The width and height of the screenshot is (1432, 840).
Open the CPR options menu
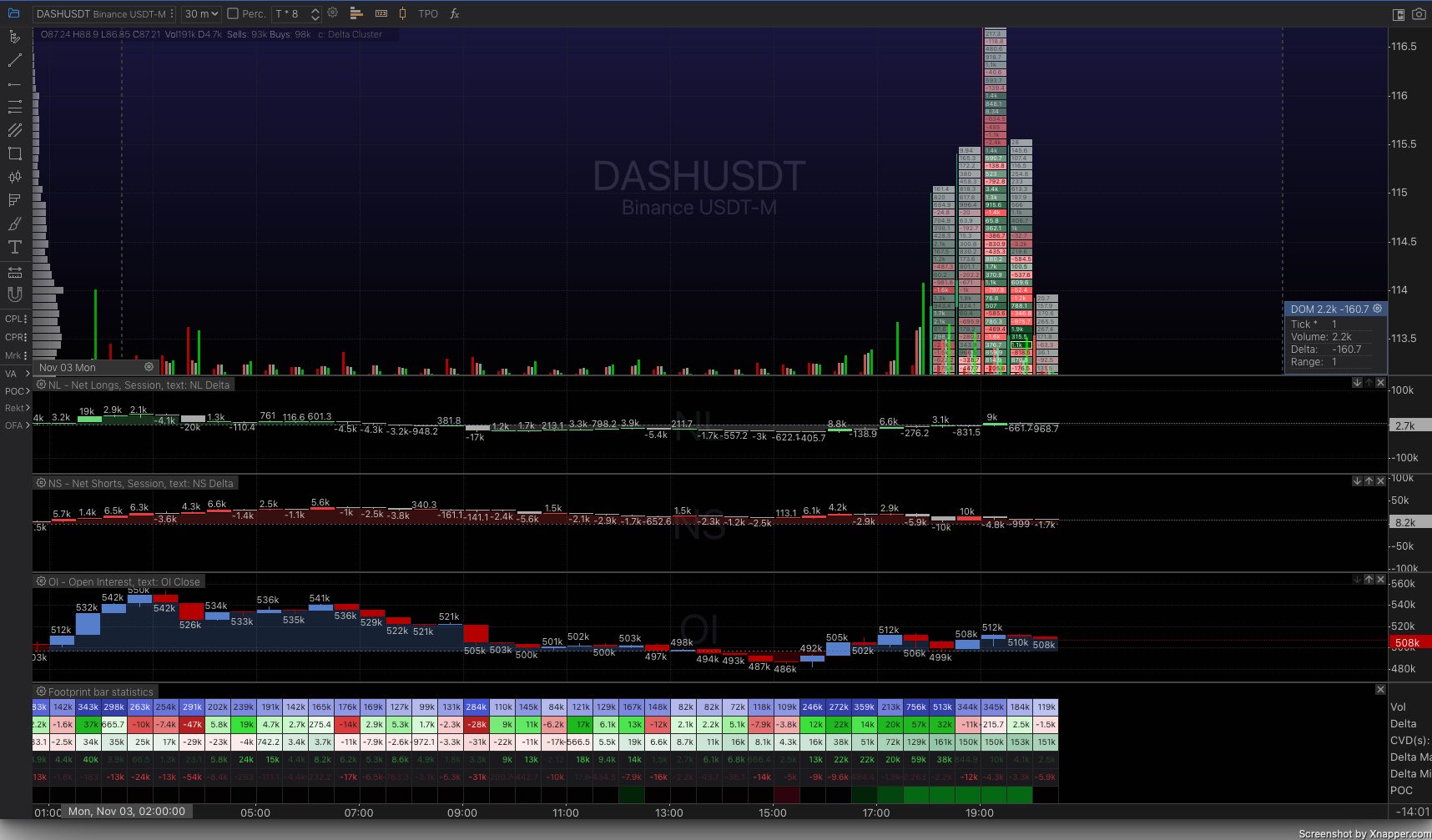(x=26, y=337)
